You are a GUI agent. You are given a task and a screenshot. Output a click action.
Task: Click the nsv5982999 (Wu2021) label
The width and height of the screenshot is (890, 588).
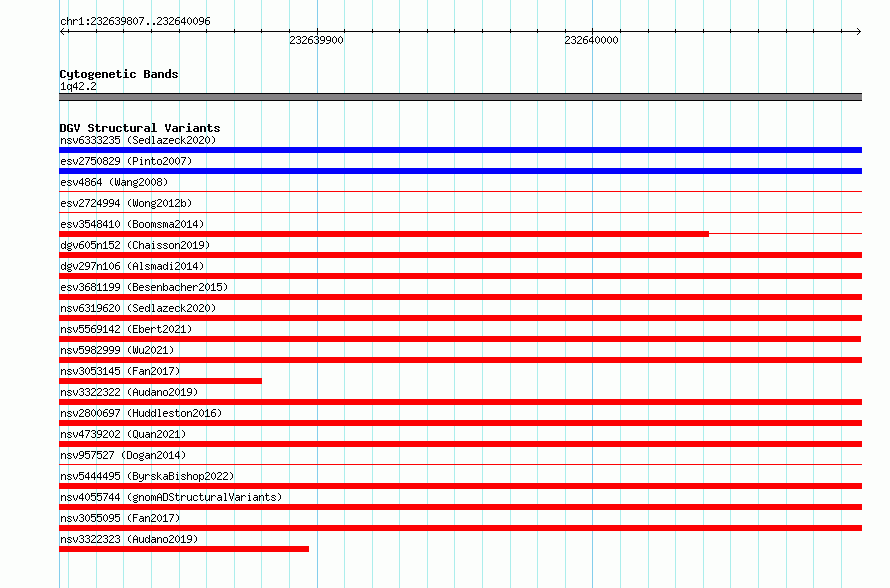(117, 350)
